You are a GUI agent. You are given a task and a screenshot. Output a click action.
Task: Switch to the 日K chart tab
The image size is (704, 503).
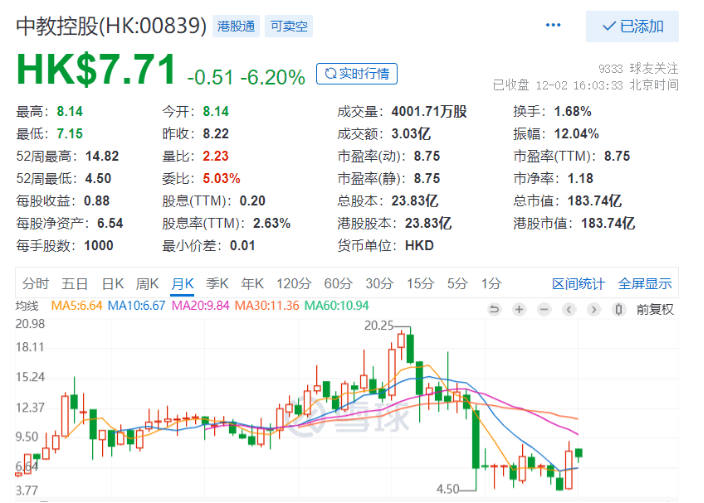[112, 283]
